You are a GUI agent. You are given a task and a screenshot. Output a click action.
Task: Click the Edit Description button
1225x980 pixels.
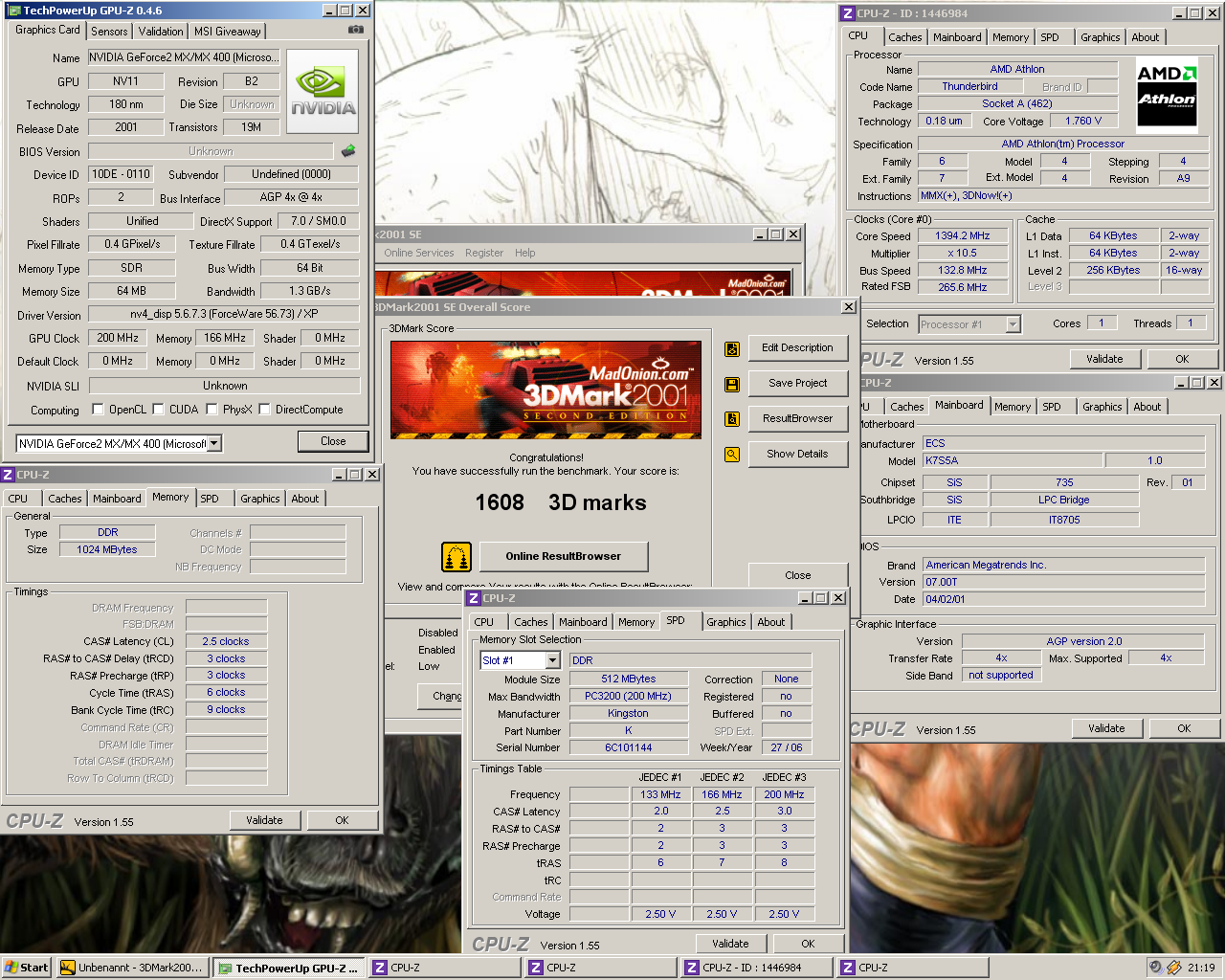(797, 347)
